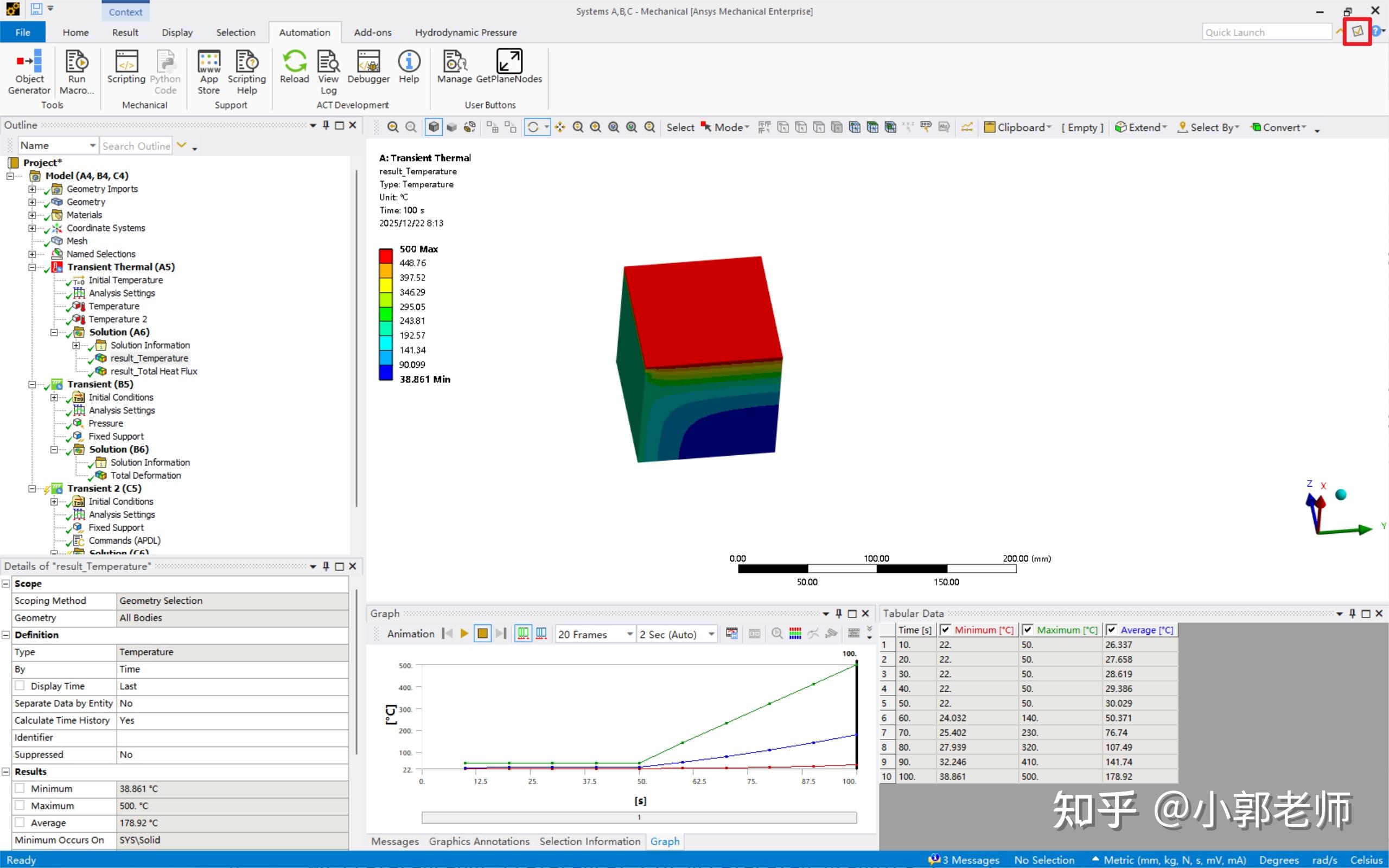Open the 20 Frames dropdown

pyautogui.click(x=595, y=634)
